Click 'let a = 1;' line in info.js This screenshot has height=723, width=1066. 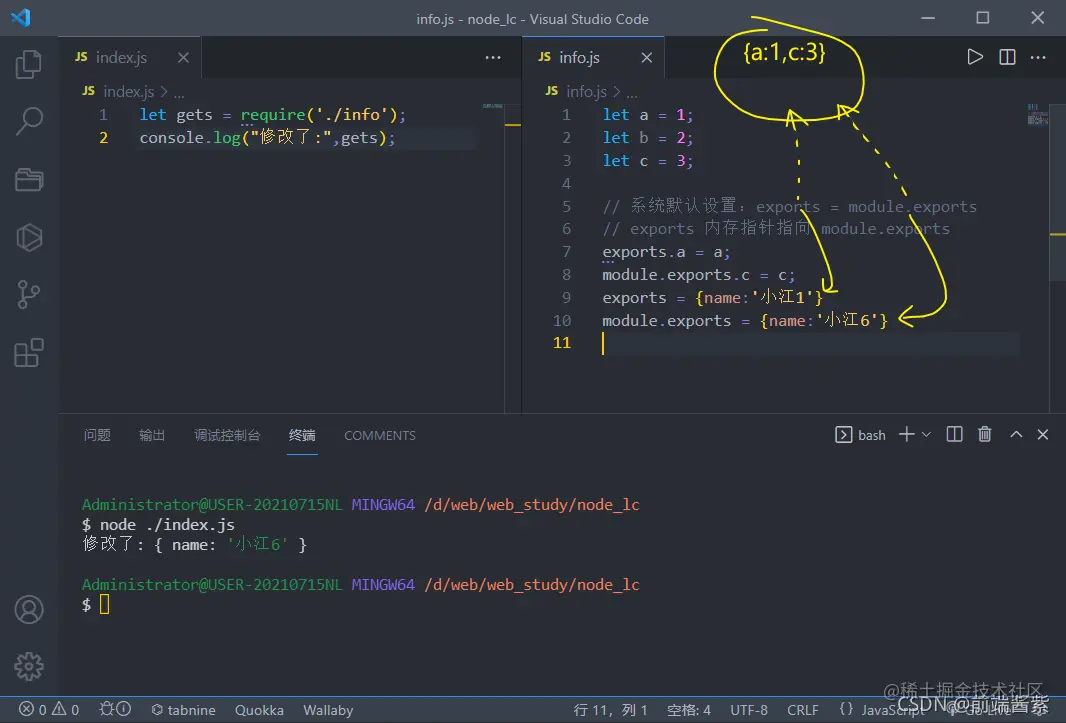[x=647, y=114]
